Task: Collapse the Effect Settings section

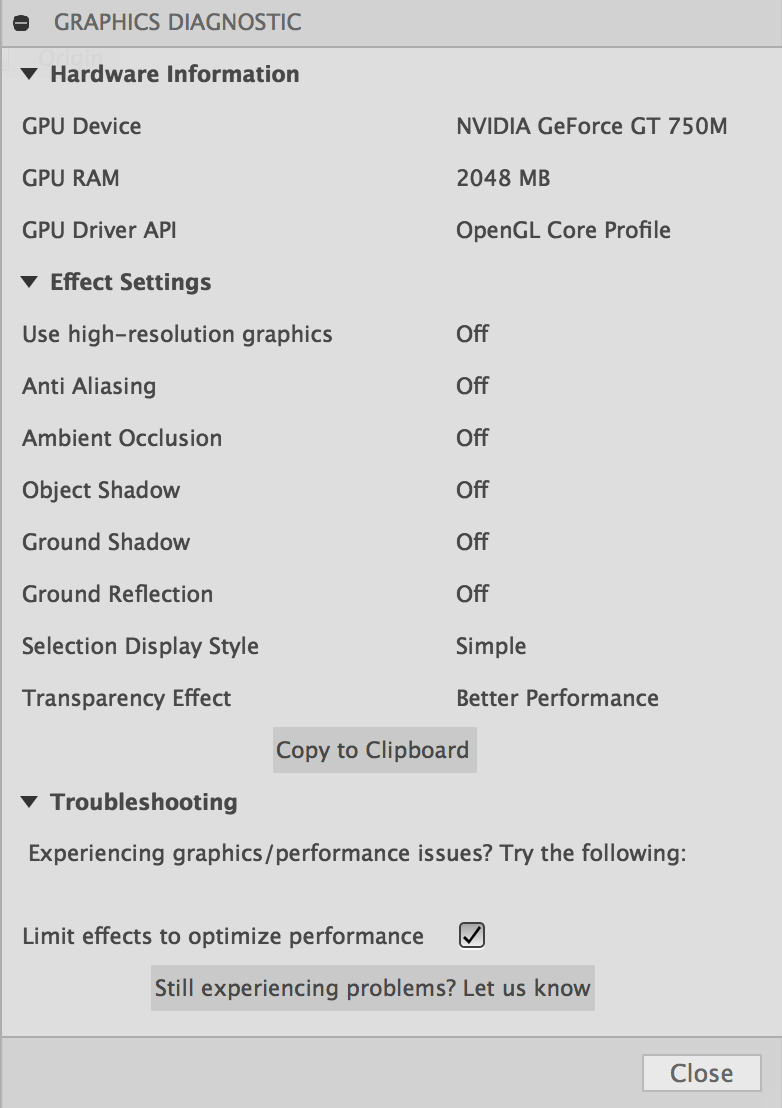Action: point(30,282)
